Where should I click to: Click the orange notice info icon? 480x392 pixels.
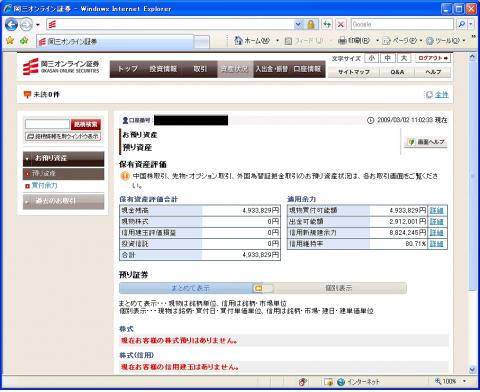(x=125, y=176)
